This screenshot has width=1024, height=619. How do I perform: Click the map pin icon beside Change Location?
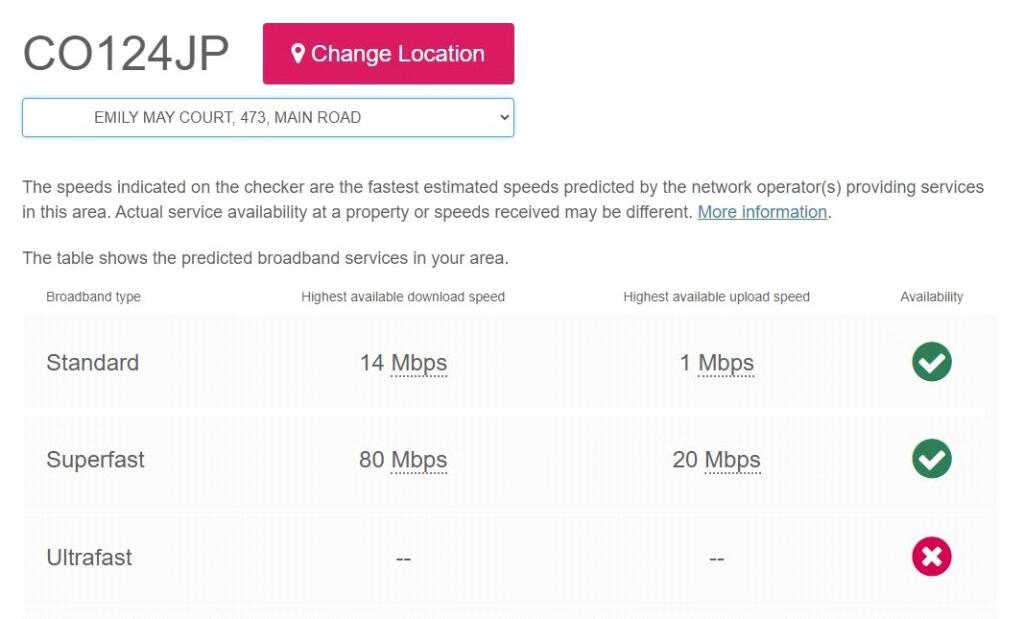click(x=298, y=54)
